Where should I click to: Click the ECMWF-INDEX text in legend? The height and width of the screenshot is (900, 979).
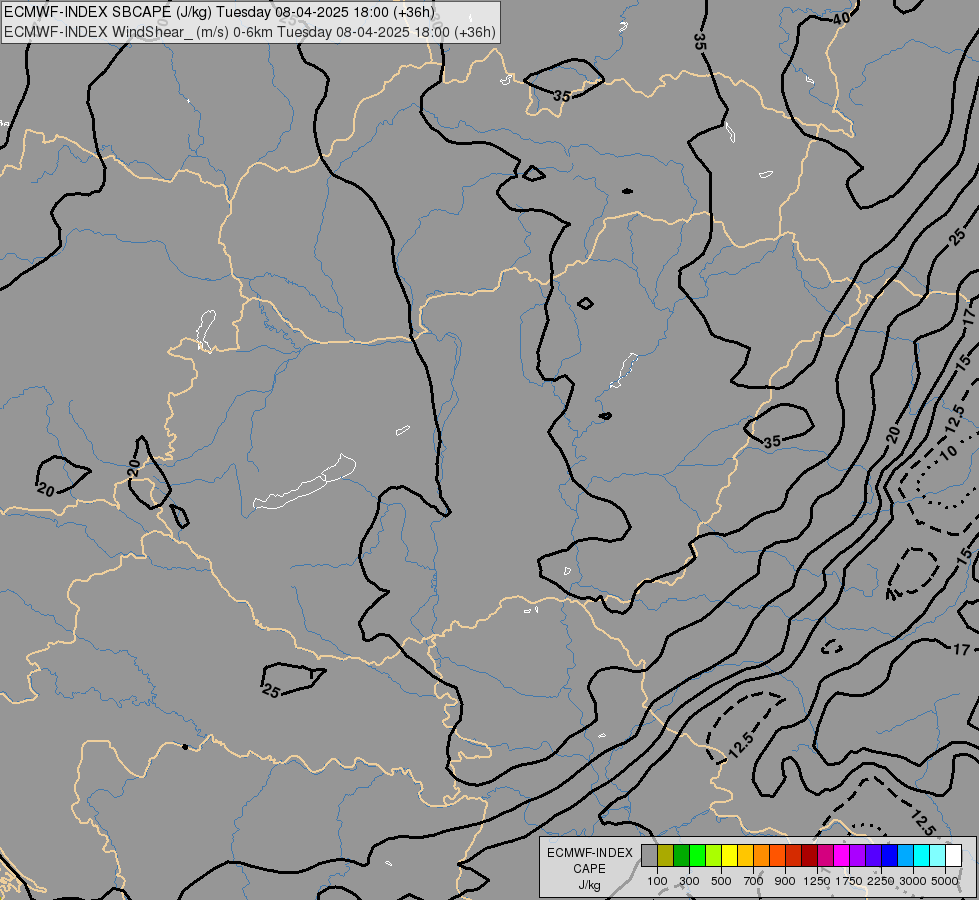click(x=590, y=853)
